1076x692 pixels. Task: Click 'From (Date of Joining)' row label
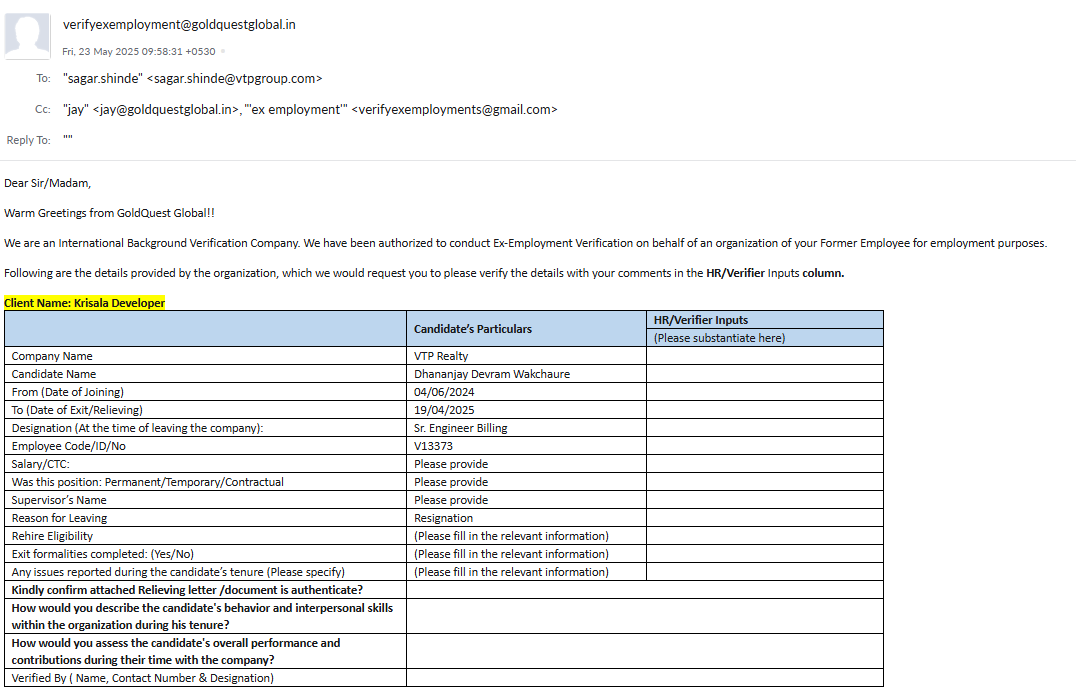click(67, 392)
